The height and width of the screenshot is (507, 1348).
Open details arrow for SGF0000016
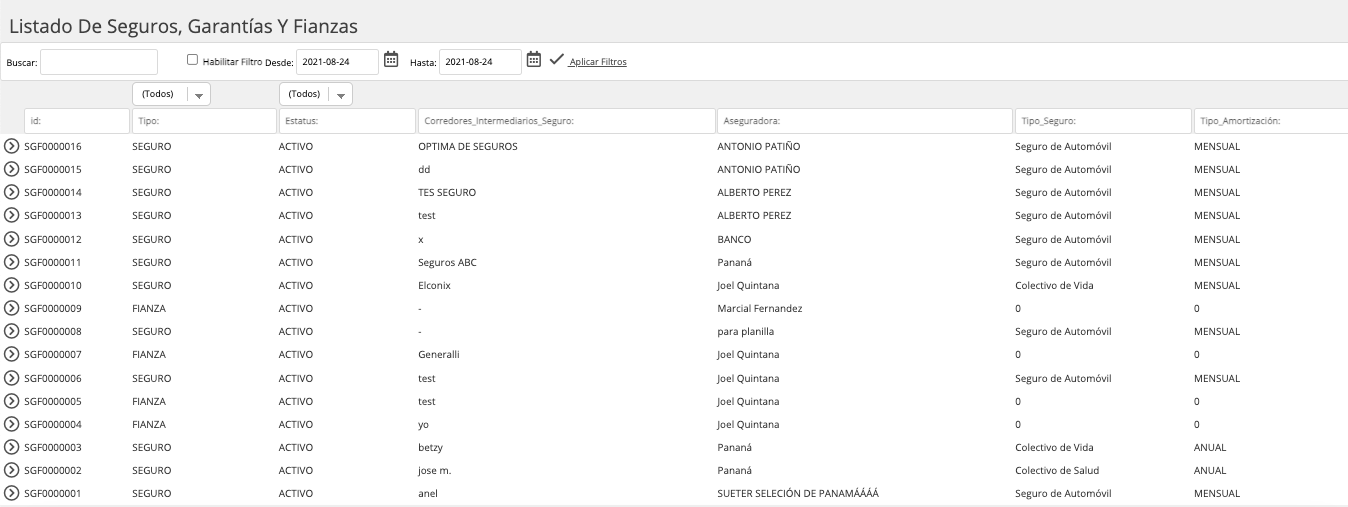tap(12, 146)
